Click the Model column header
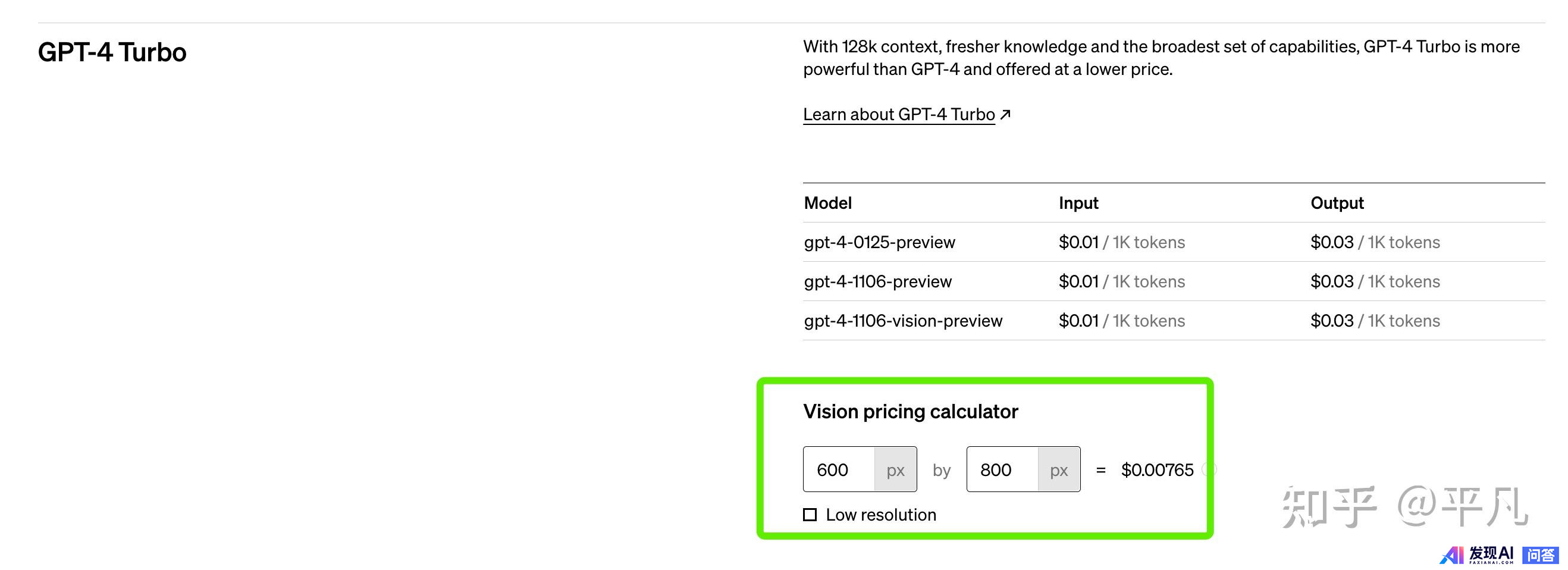 tap(827, 203)
